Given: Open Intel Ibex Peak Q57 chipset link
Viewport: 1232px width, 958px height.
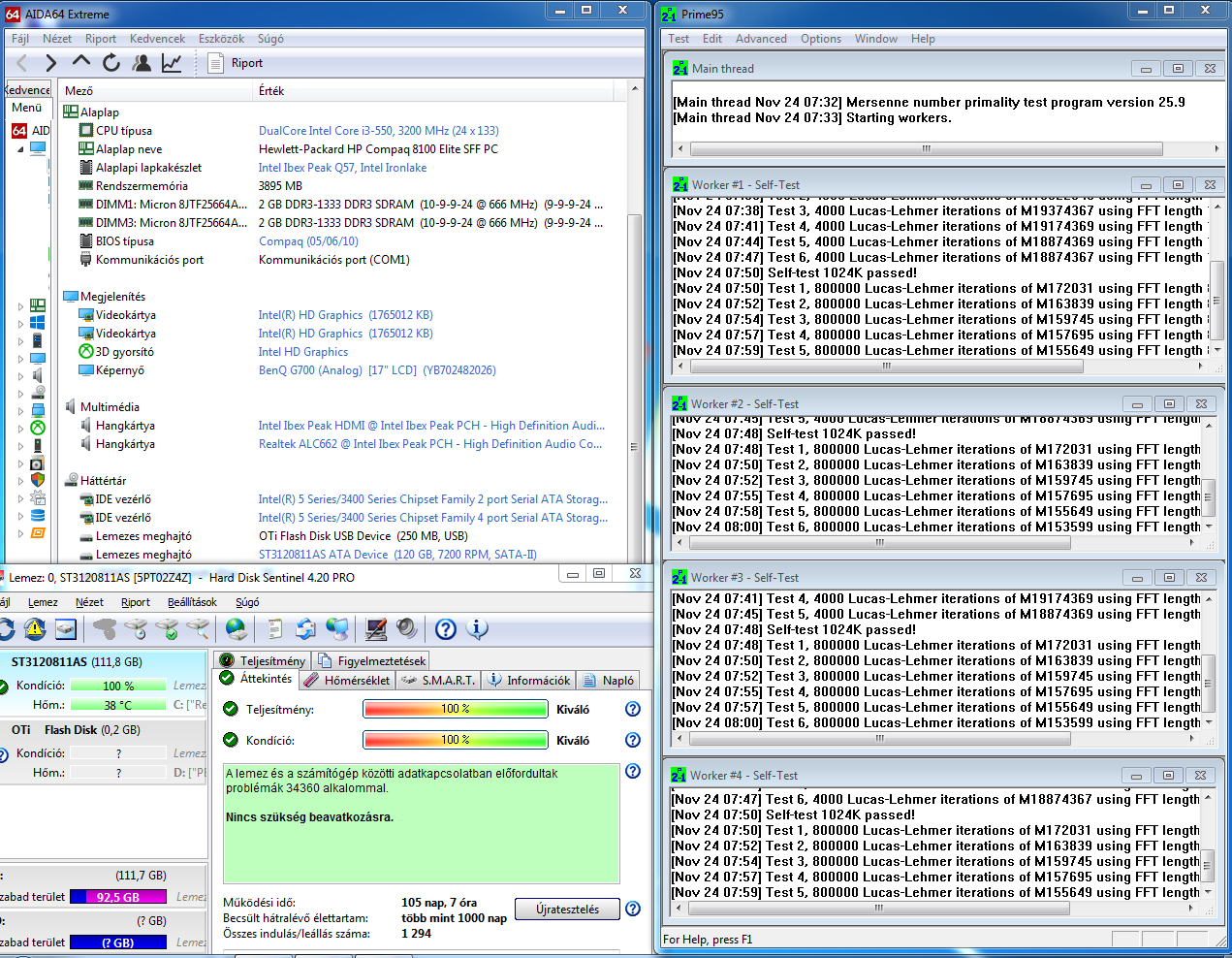Looking at the screenshot, I should [342, 168].
